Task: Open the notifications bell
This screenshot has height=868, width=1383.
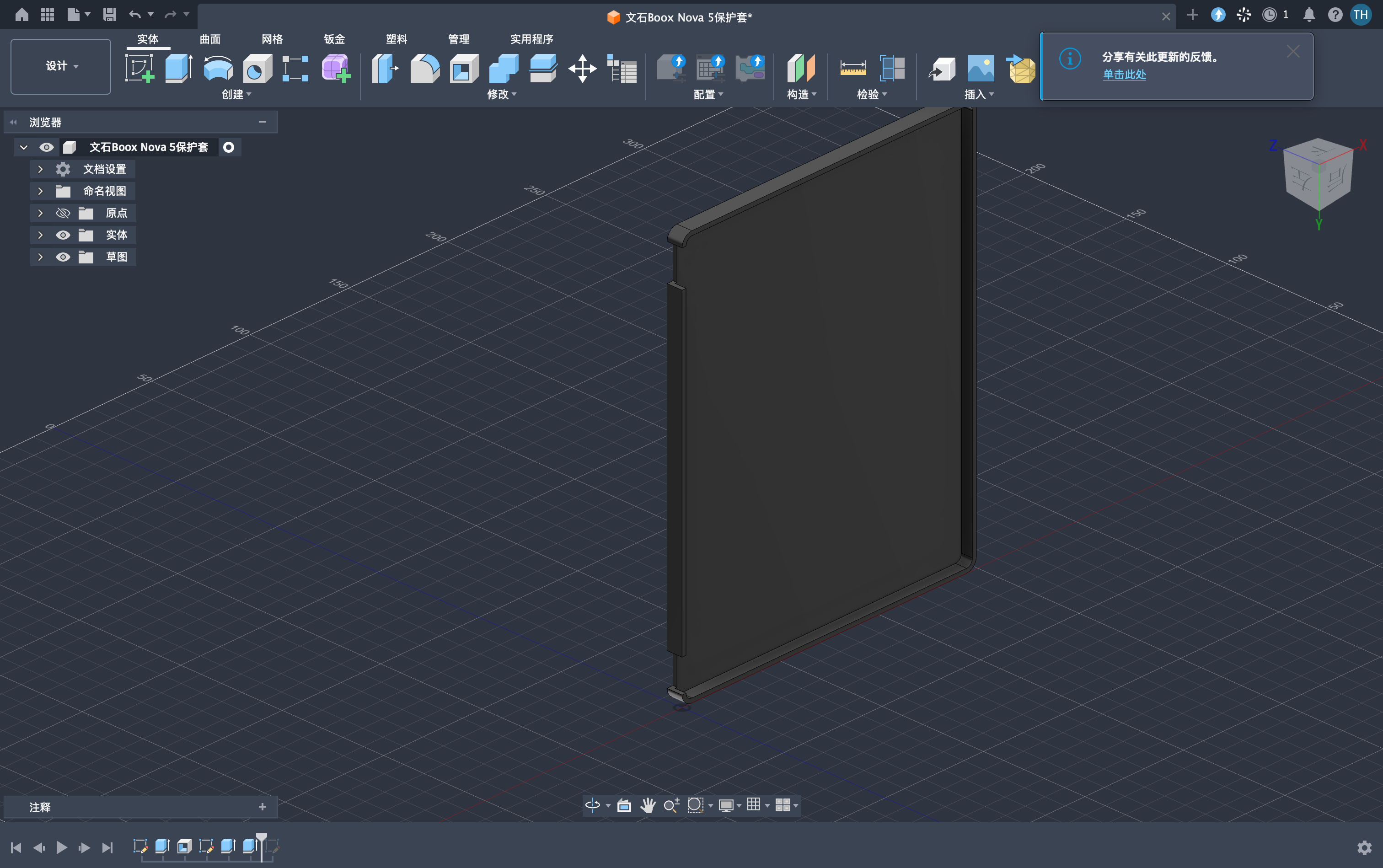Action: pyautogui.click(x=1309, y=14)
